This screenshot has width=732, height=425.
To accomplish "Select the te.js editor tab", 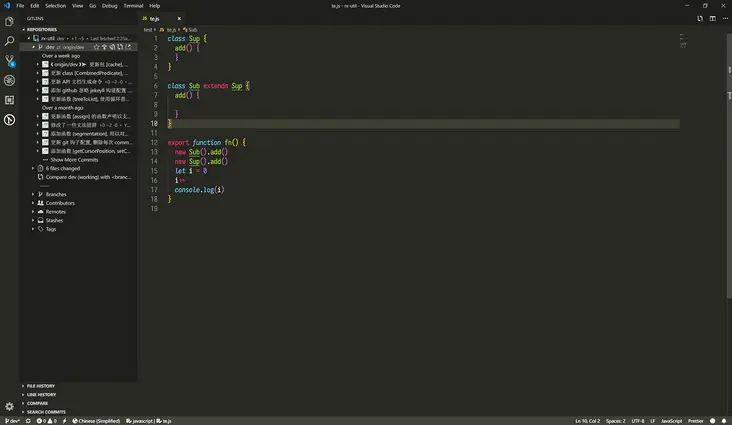I will click(154, 18).
